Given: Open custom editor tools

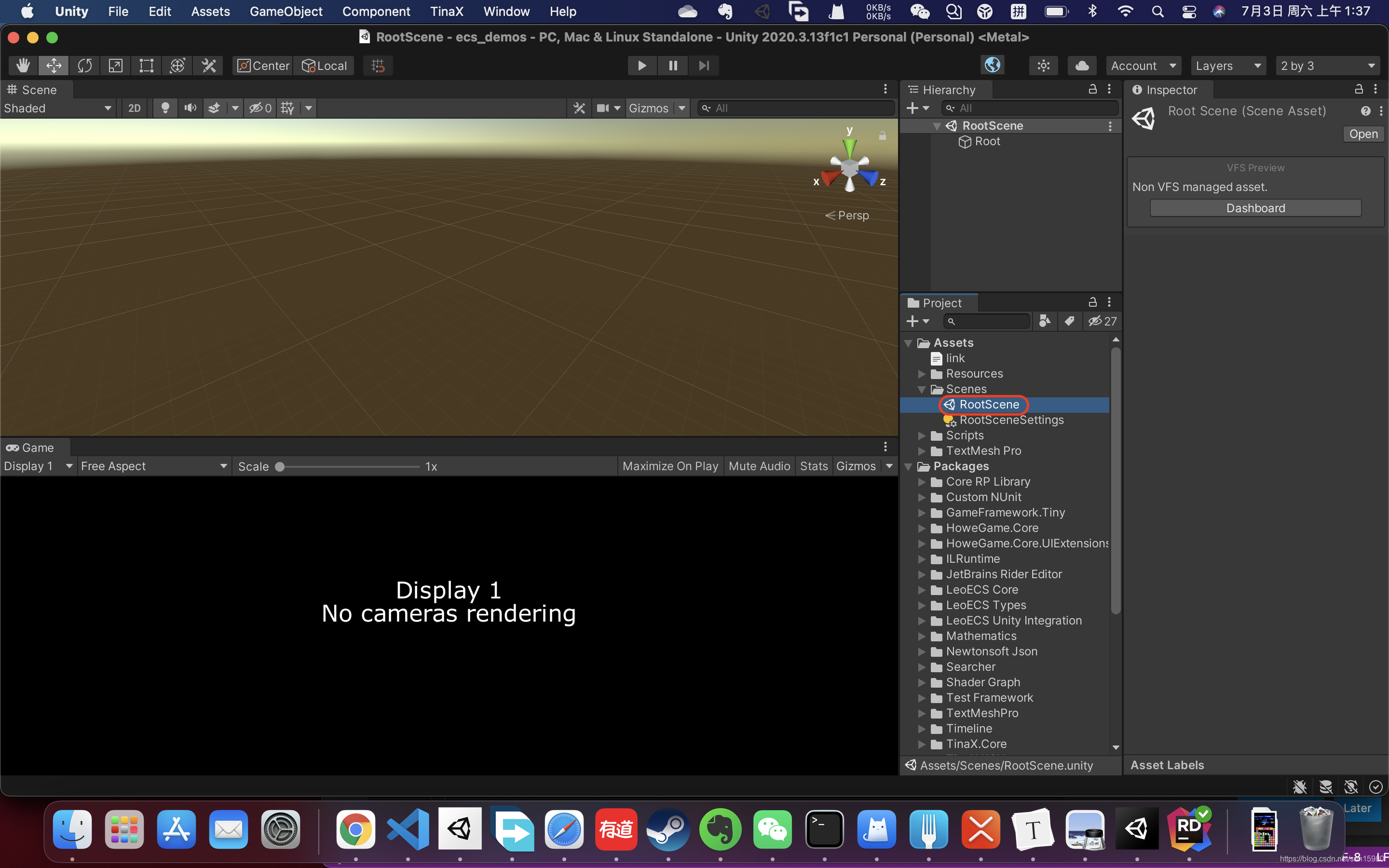Looking at the screenshot, I should [208, 66].
